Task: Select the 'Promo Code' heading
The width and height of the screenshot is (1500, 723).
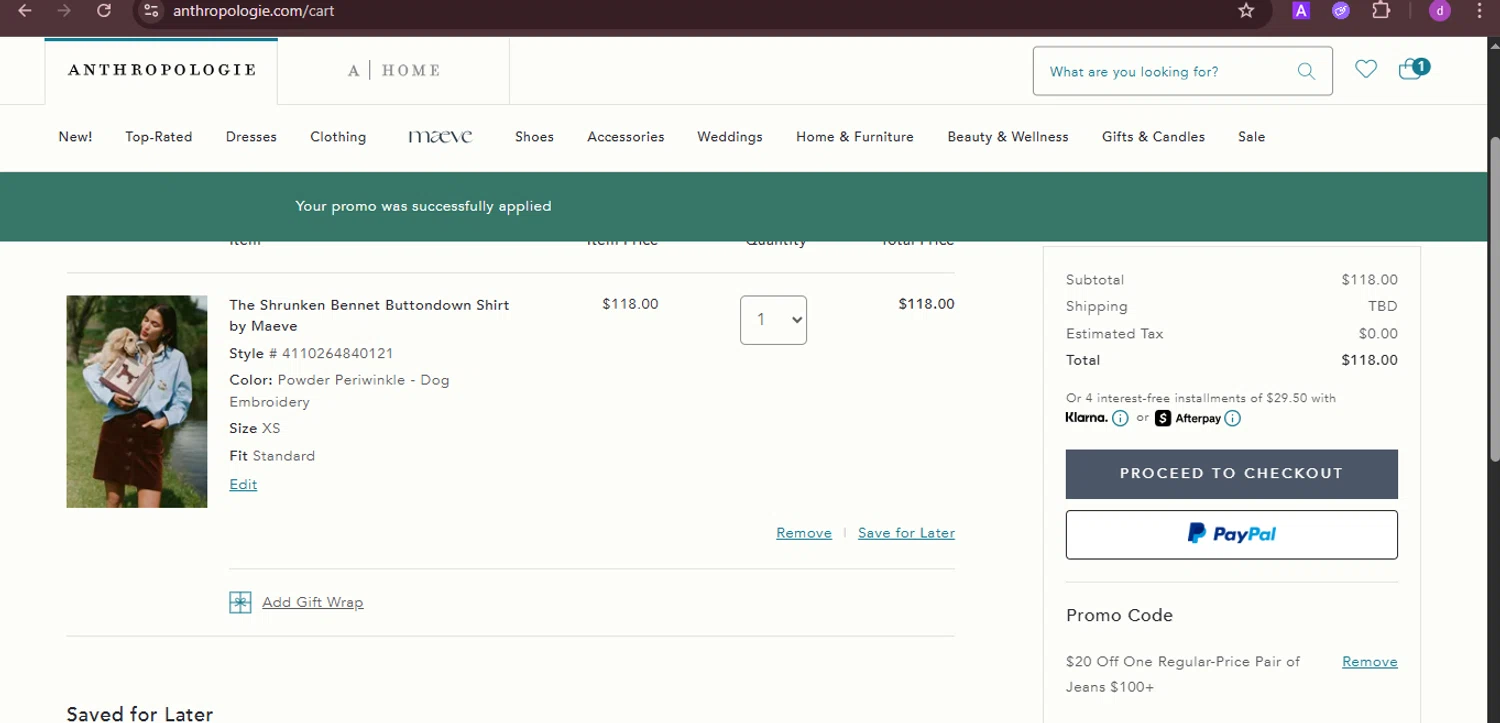Action: pos(1119,616)
